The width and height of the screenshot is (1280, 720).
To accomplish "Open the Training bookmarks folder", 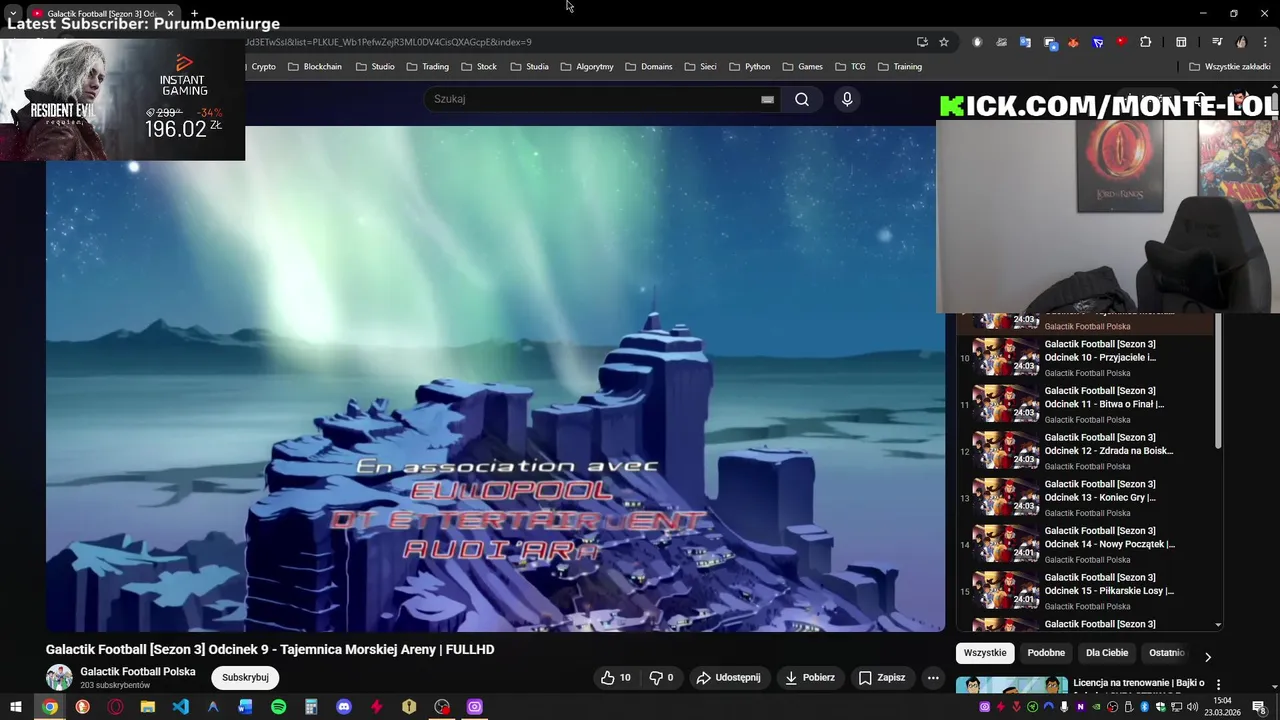I will pos(899,67).
